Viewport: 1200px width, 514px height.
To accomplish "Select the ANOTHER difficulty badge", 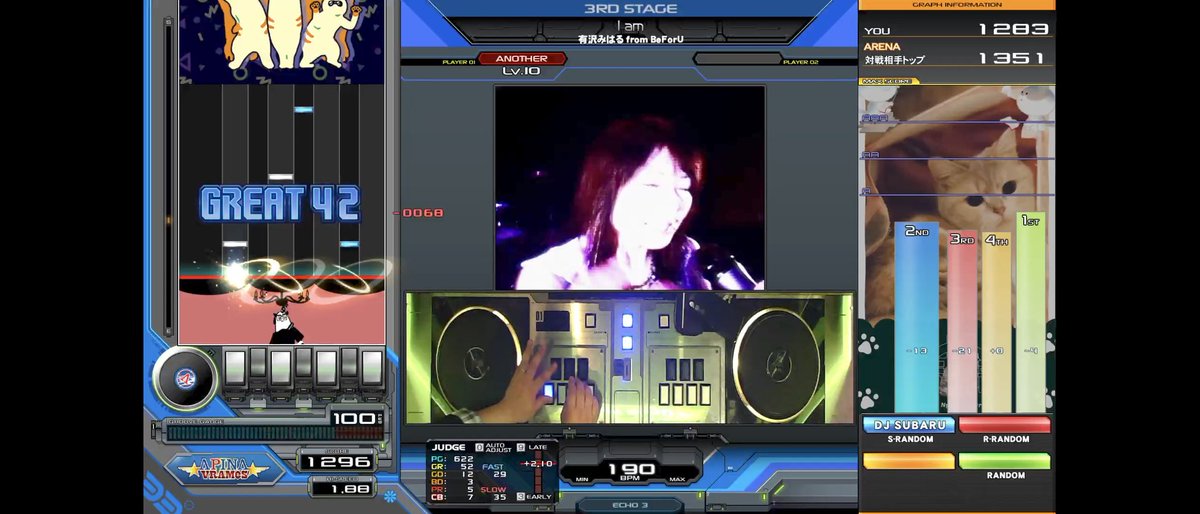I will click(x=522, y=58).
